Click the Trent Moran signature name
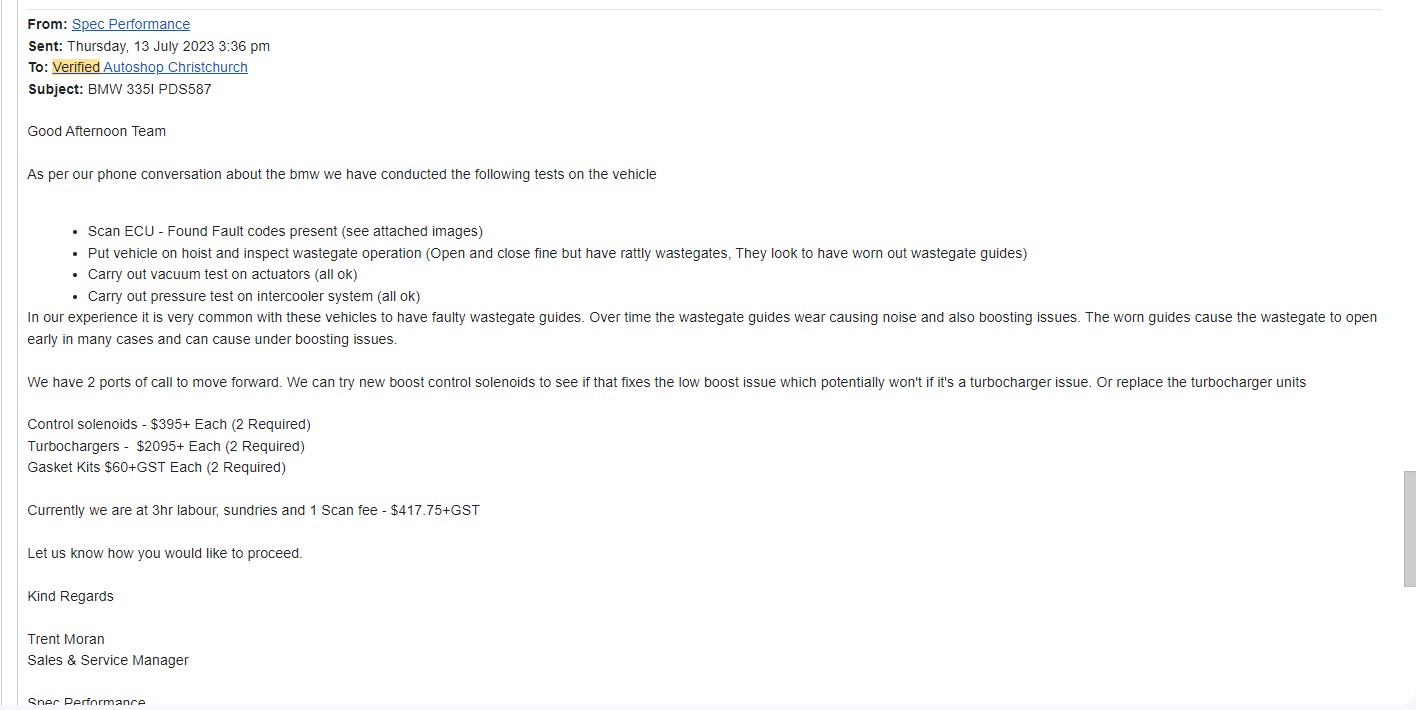Viewport: 1416px width, 710px height. point(66,639)
